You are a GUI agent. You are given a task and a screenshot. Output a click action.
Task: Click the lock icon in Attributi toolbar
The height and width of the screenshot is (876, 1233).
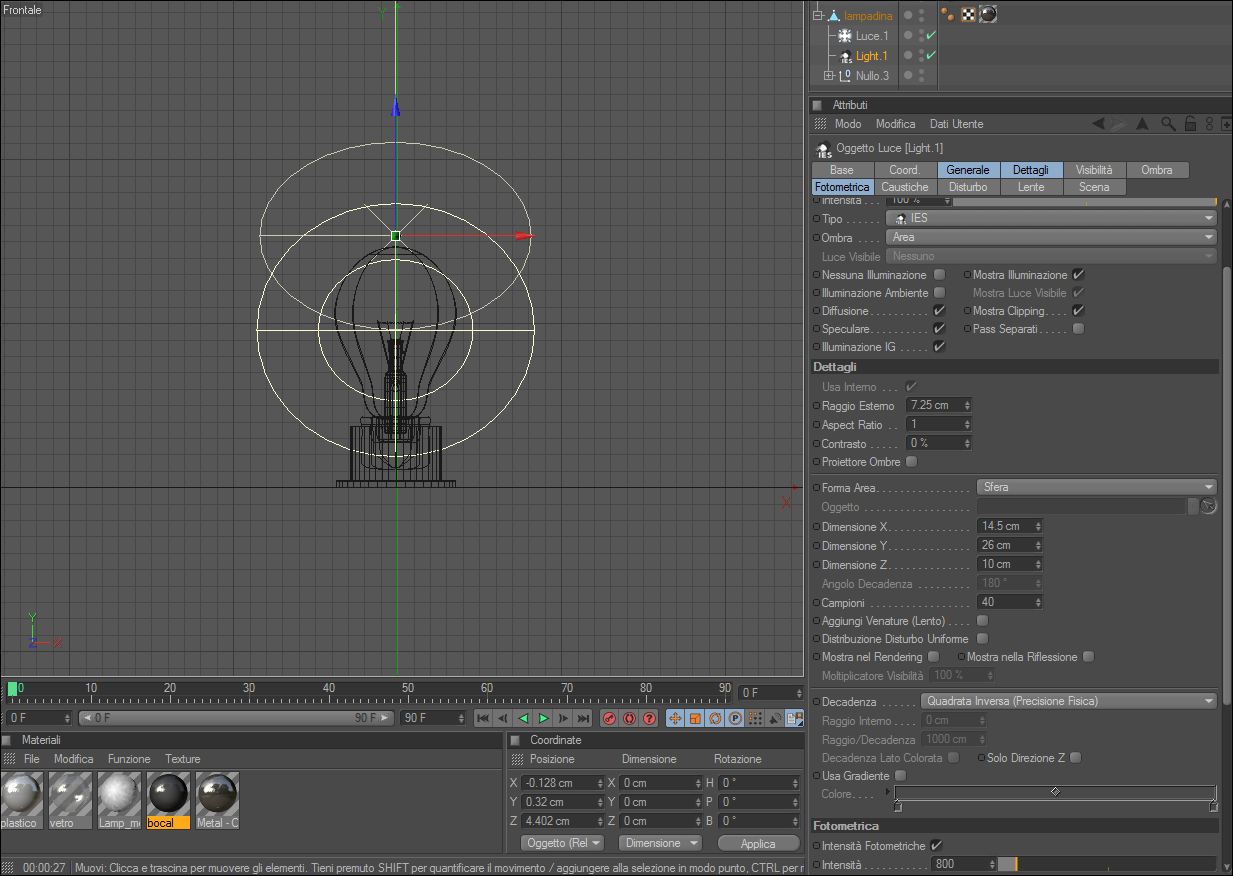(x=1190, y=124)
